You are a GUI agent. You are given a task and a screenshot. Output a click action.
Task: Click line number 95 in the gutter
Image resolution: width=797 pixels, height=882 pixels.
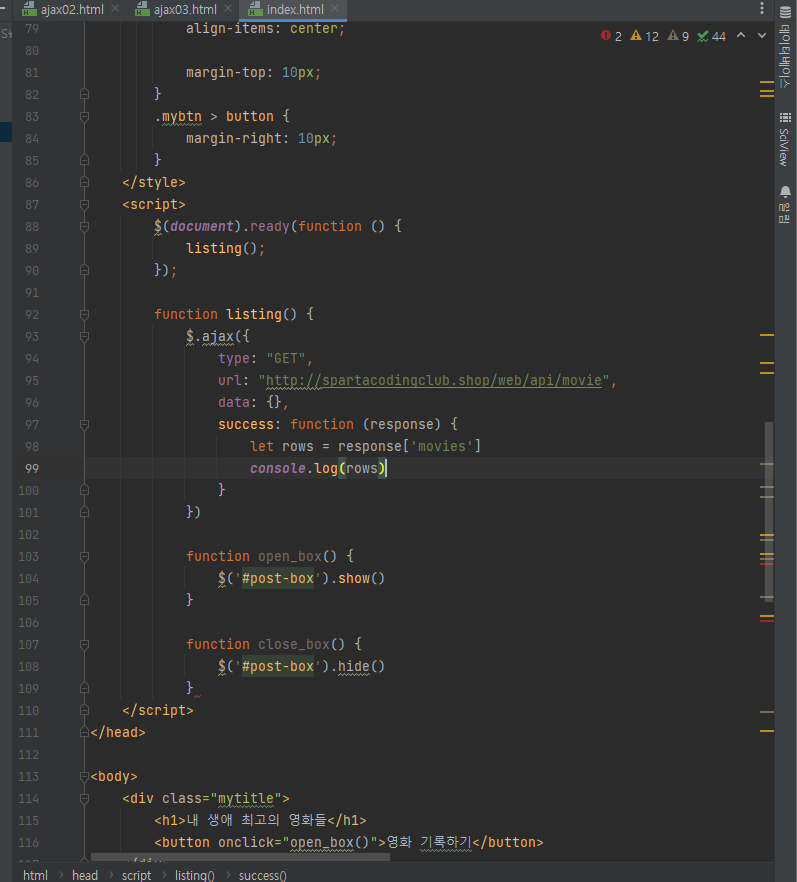[x=31, y=381]
